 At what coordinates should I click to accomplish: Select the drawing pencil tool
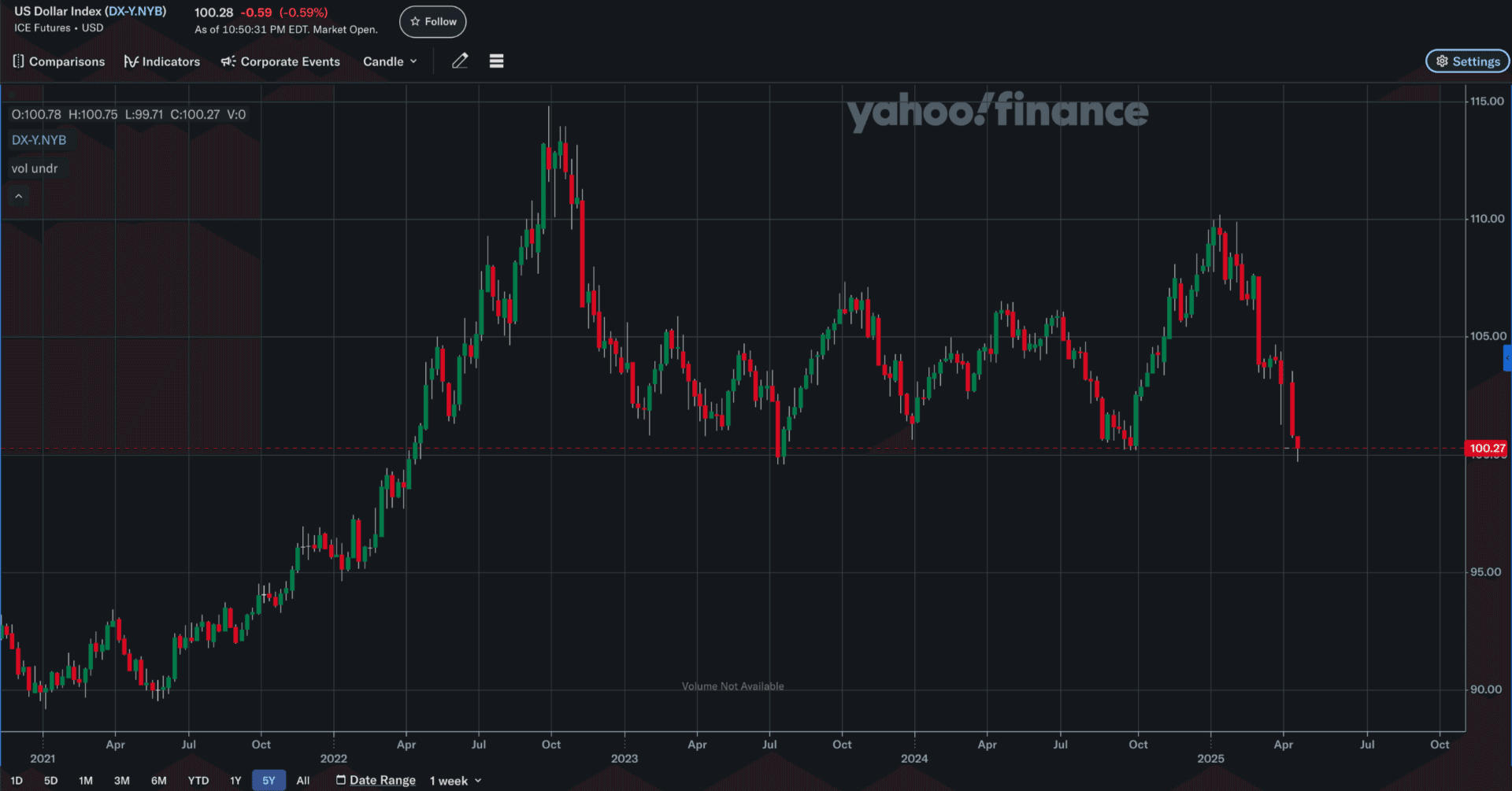click(459, 61)
